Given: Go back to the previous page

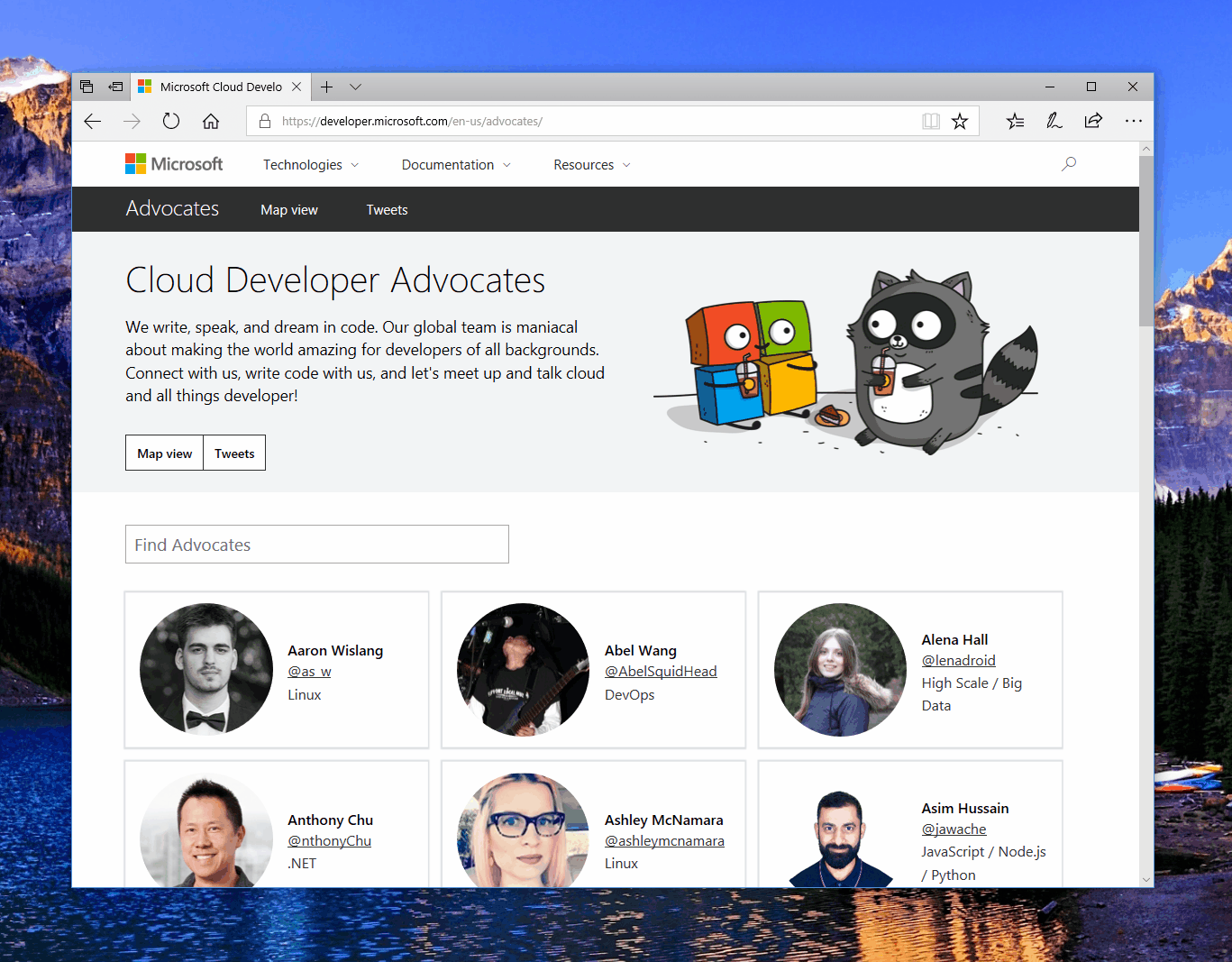Looking at the screenshot, I should click(93, 122).
